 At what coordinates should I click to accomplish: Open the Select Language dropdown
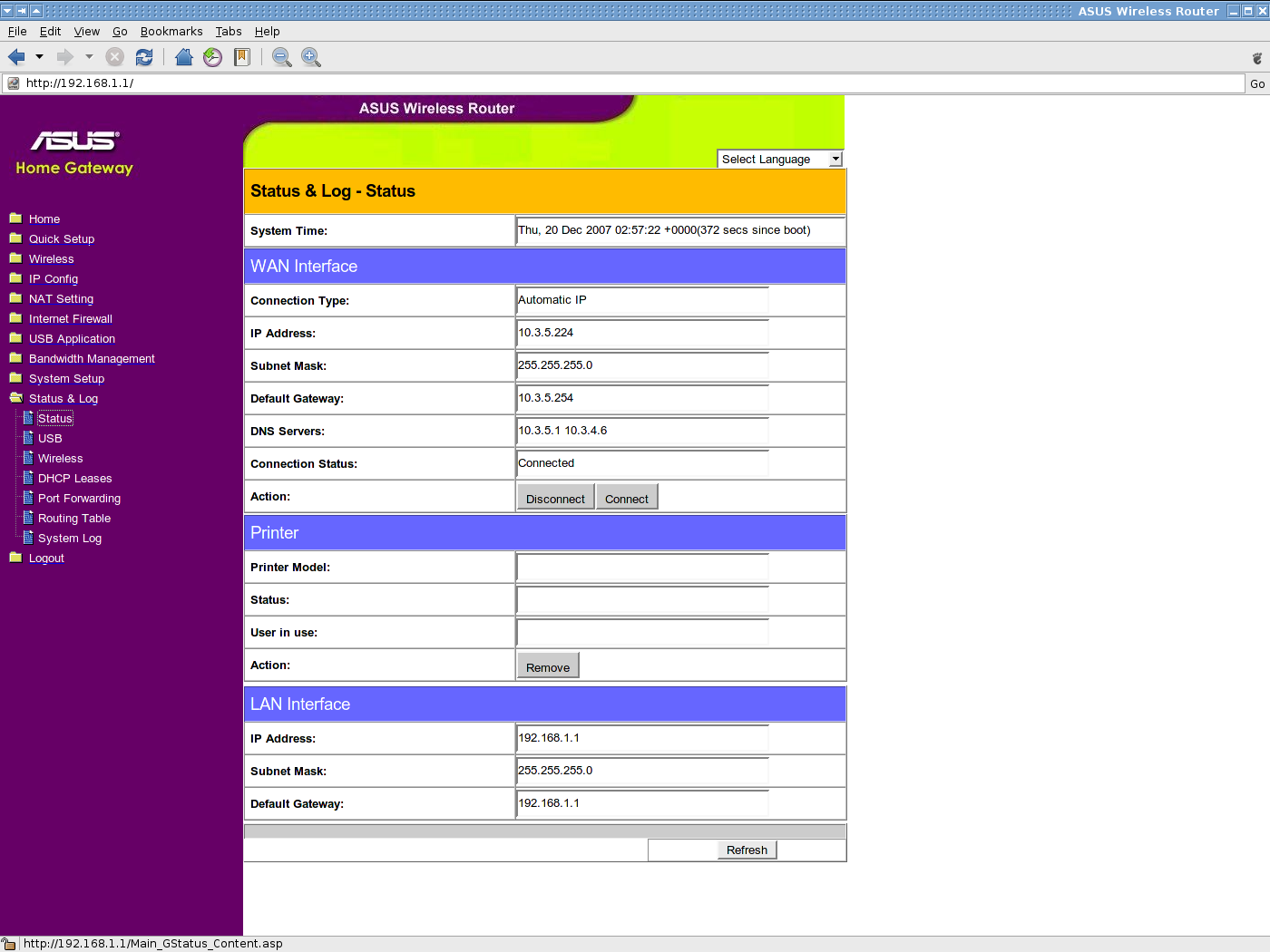(x=780, y=159)
